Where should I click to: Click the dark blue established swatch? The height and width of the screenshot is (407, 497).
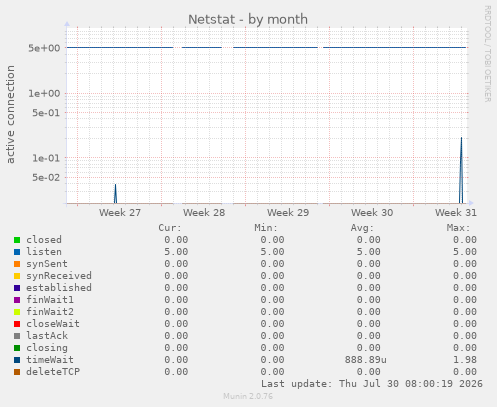(17, 288)
